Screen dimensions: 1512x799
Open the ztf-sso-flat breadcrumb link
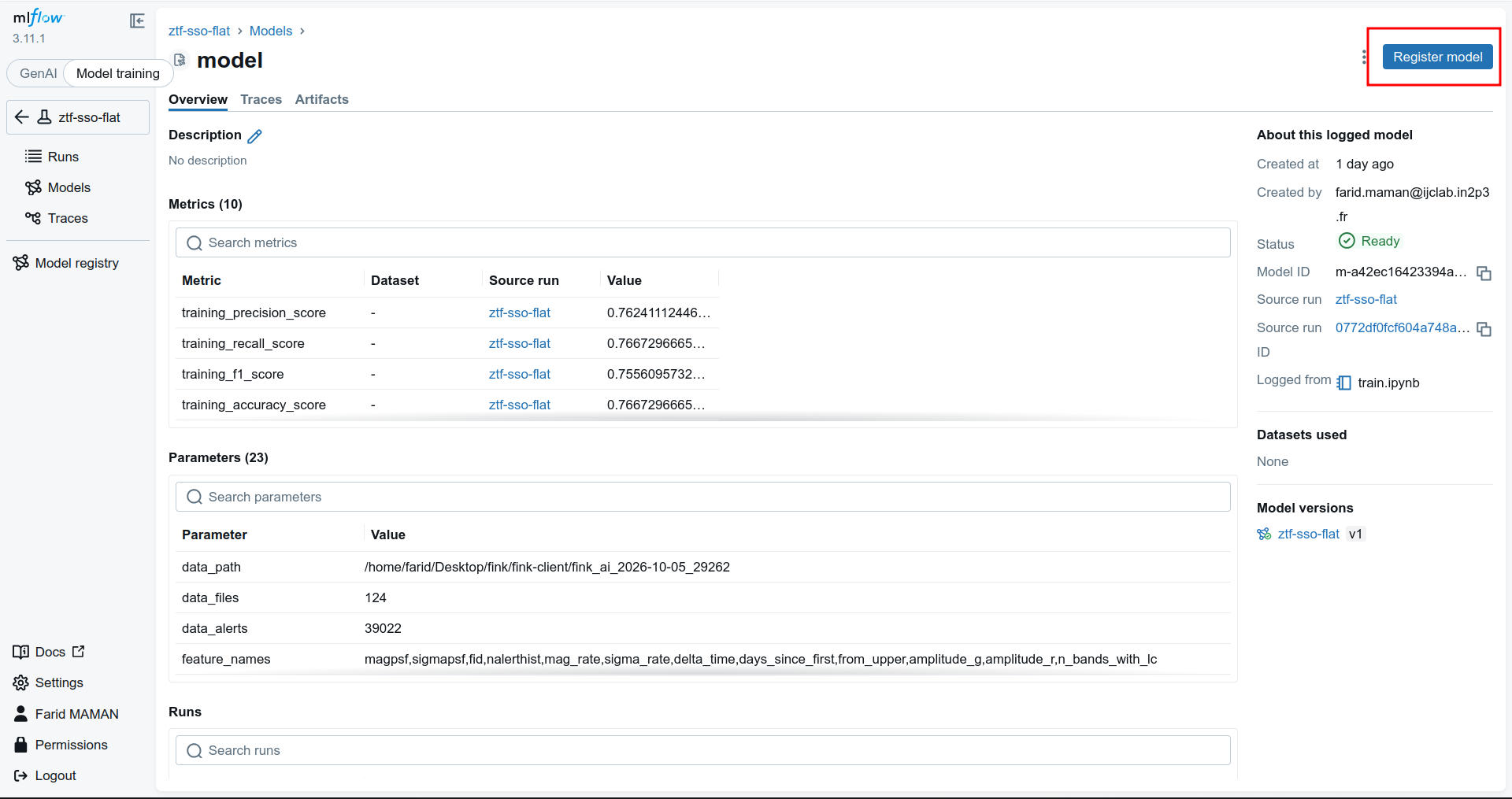point(199,31)
